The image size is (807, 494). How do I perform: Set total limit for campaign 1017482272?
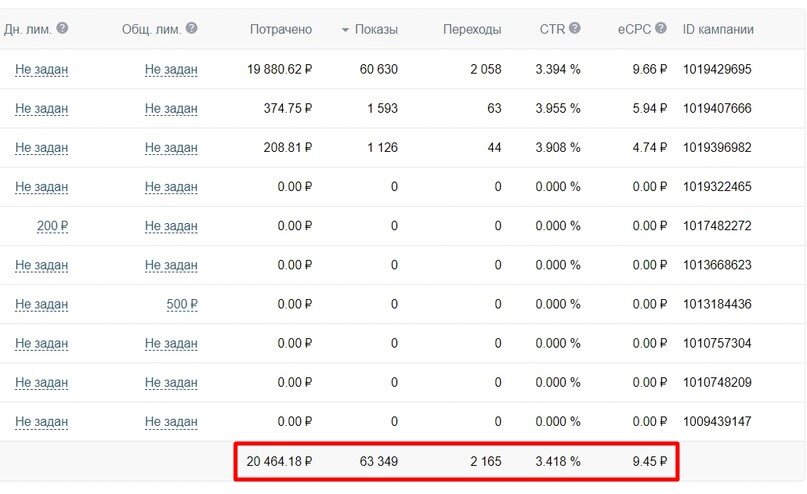point(171,226)
